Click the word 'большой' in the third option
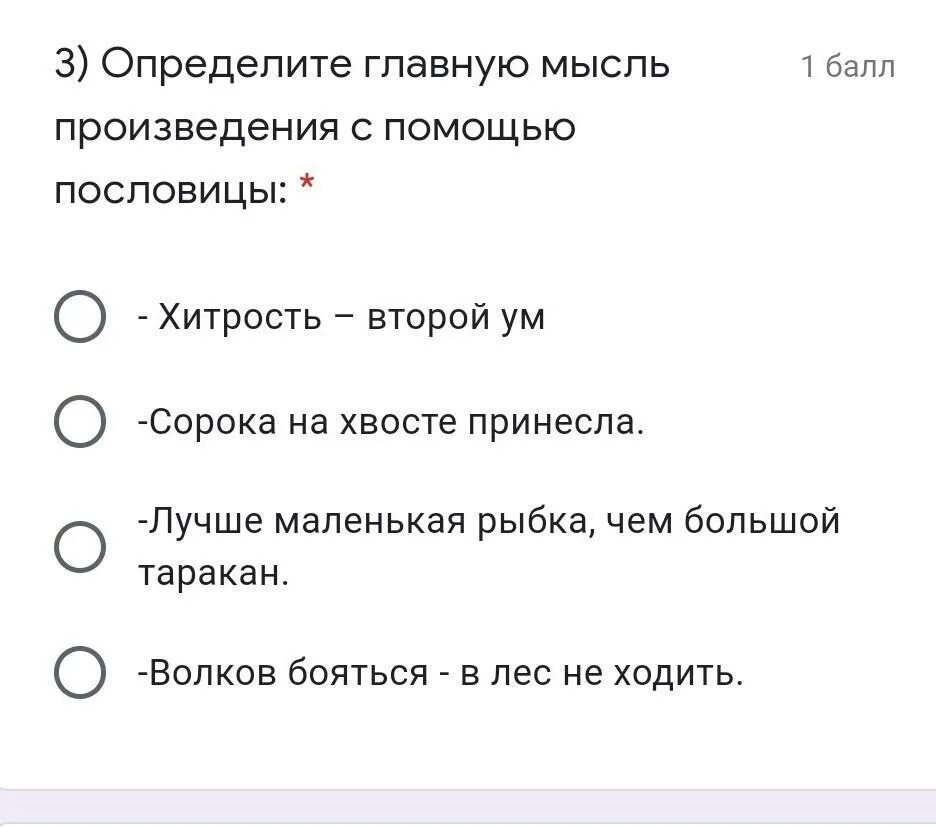This screenshot has height=827, width=936. [762, 521]
